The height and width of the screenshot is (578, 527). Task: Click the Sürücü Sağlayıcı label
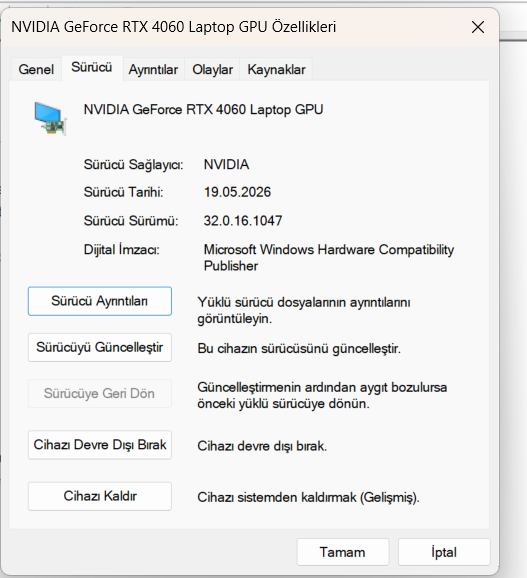point(133,165)
